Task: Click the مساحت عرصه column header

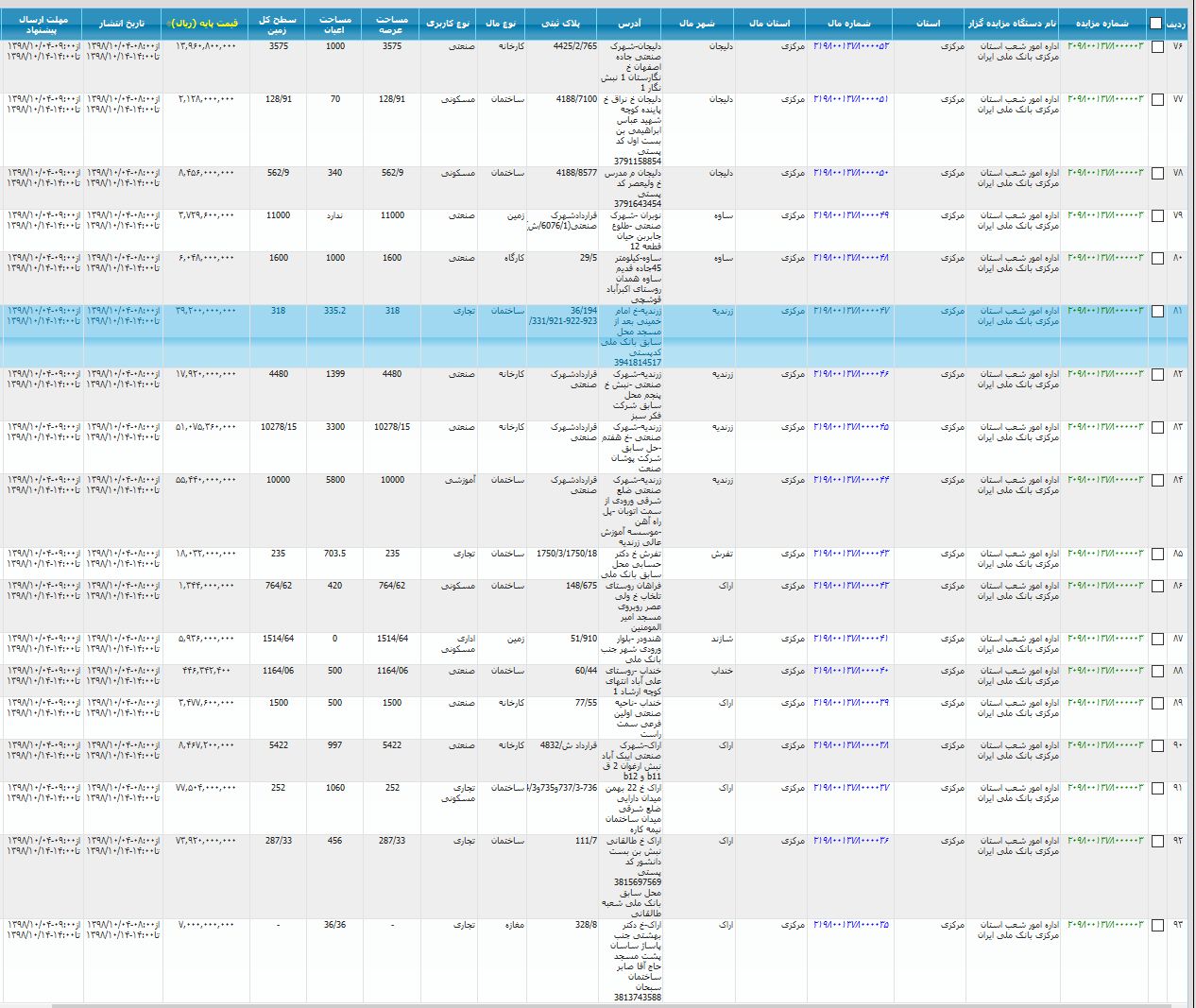Action: point(392,24)
